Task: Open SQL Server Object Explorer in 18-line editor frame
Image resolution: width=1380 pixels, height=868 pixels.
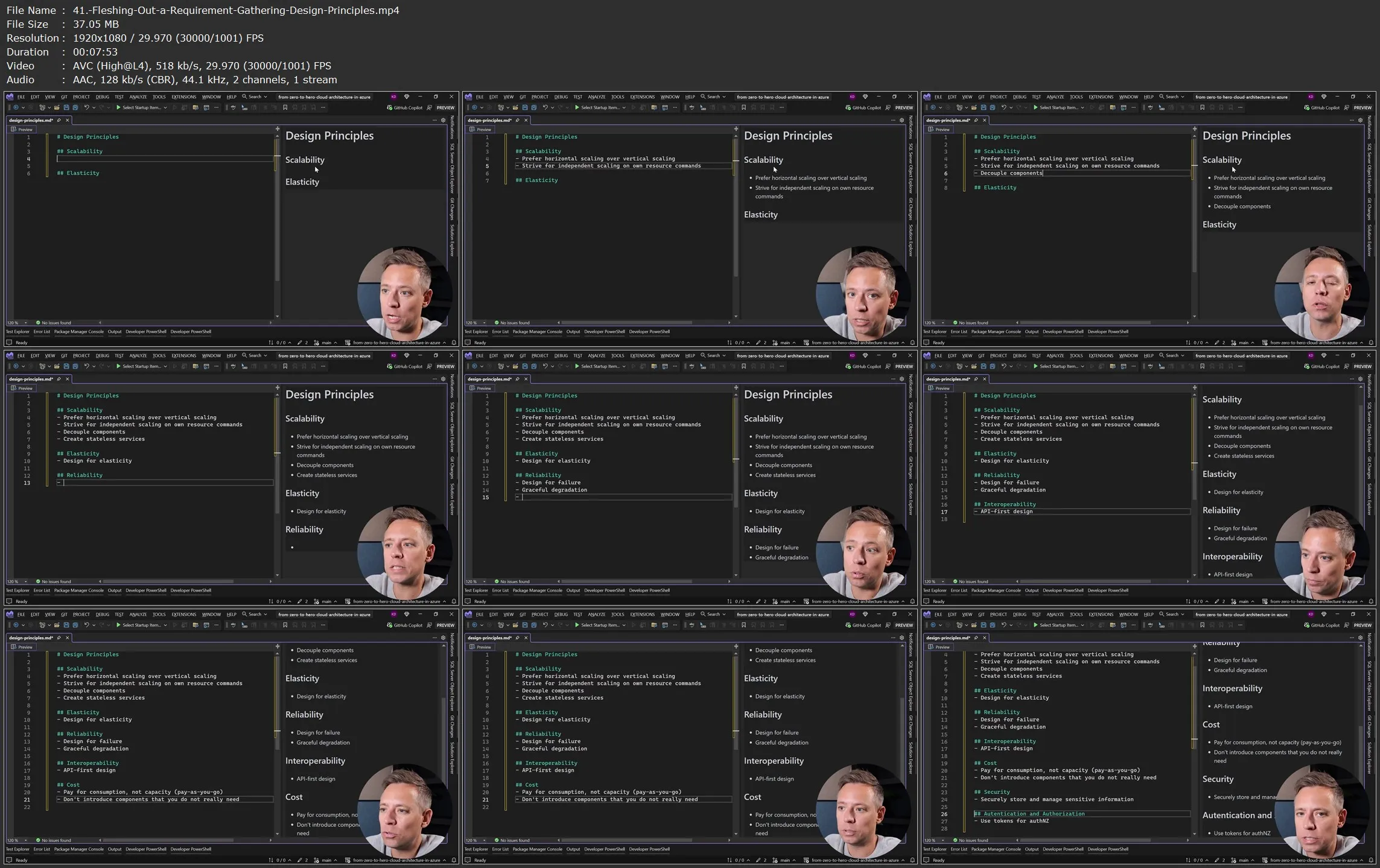Action: [x=1369, y=426]
